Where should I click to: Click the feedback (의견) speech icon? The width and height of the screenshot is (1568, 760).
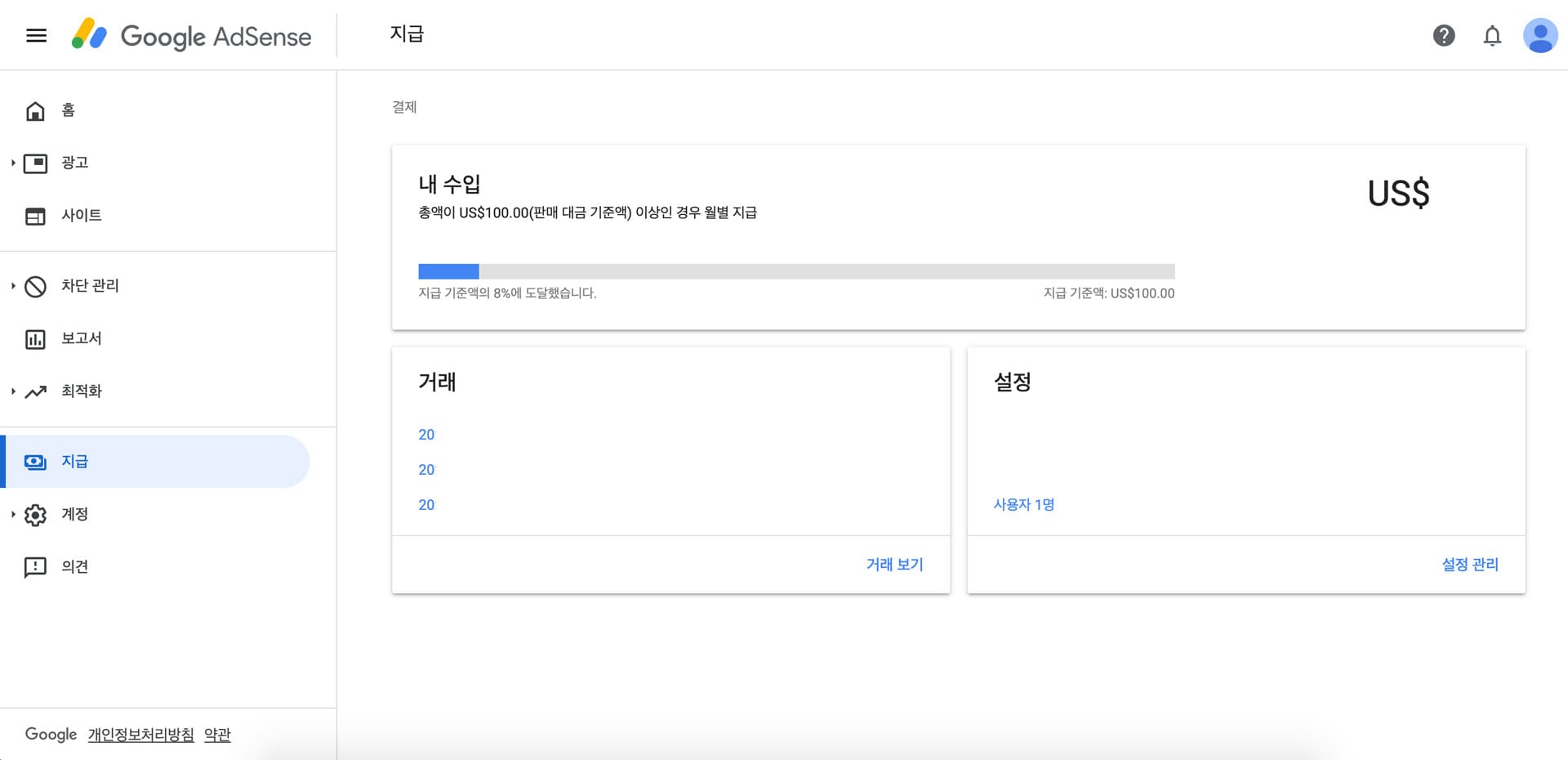tap(35, 567)
